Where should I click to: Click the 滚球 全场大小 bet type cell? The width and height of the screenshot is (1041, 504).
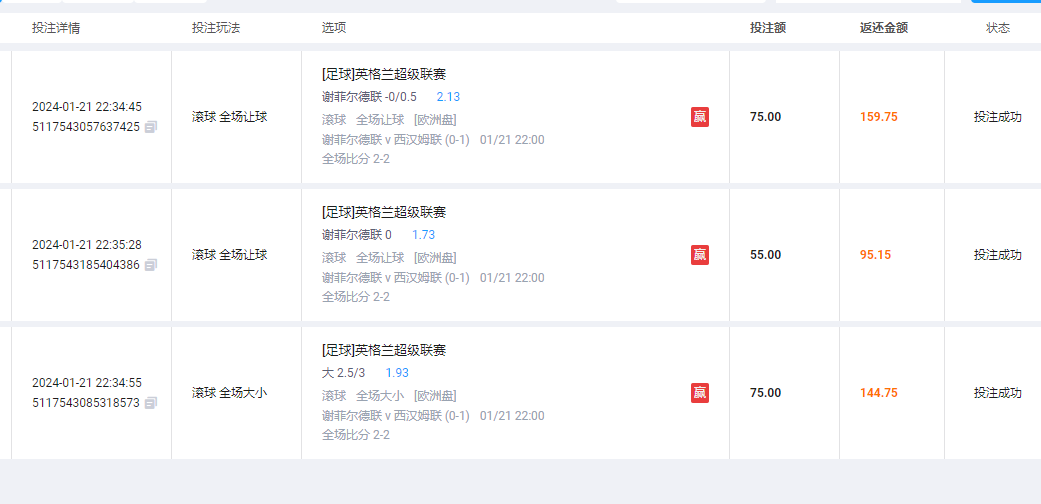coord(229,393)
